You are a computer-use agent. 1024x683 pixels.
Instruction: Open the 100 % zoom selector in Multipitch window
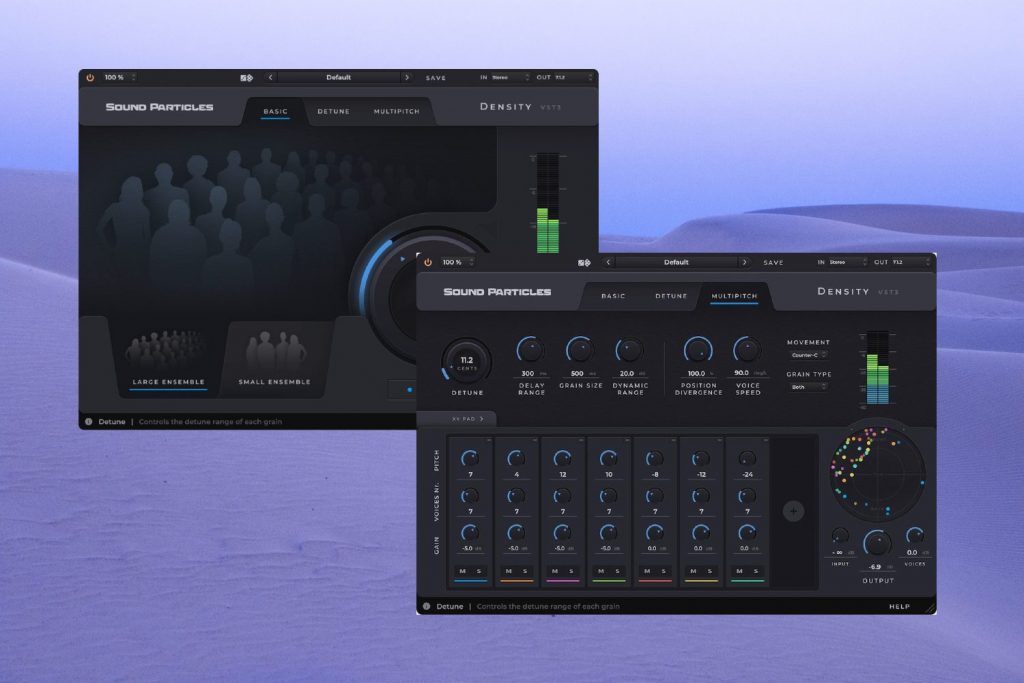pyautogui.click(x=458, y=262)
